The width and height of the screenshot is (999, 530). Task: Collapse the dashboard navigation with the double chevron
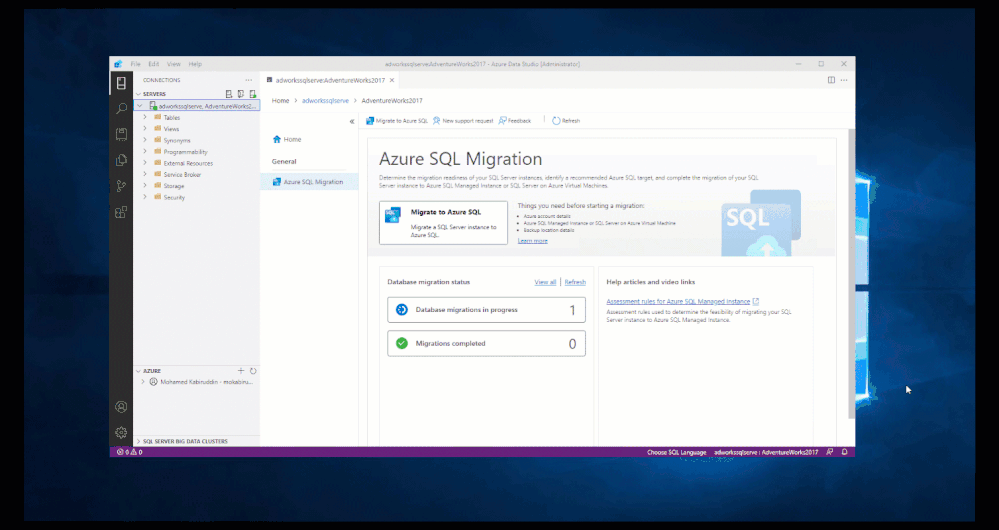(352, 121)
